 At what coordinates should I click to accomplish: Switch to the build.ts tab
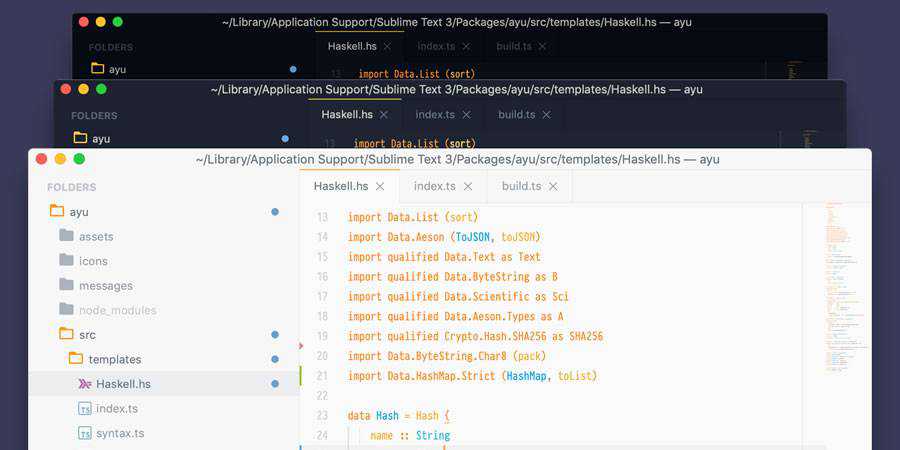[x=521, y=186]
